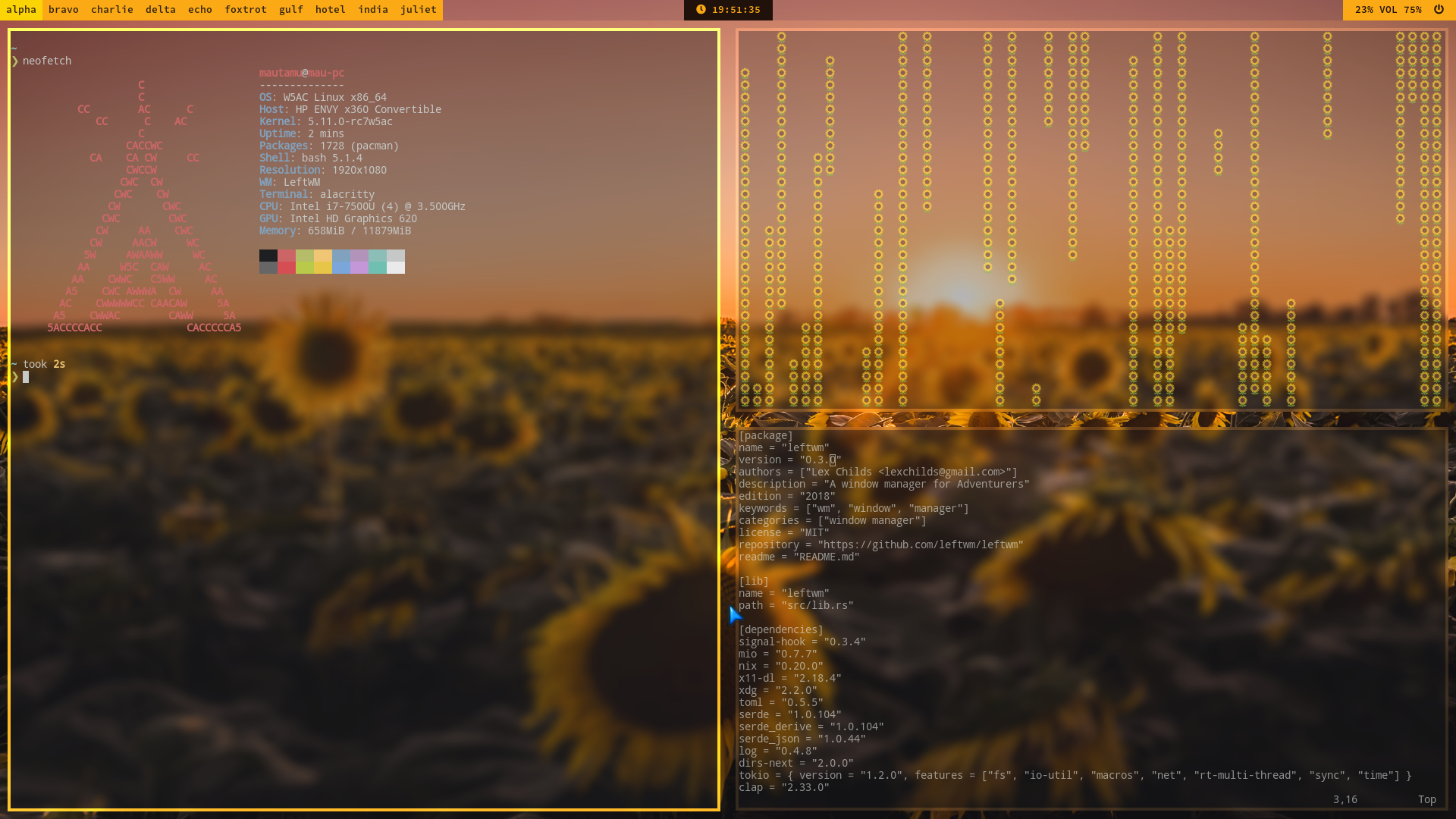This screenshot has height=819, width=1456.
Task: Switch to the bravo workspace tag
Action: point(64,10)
